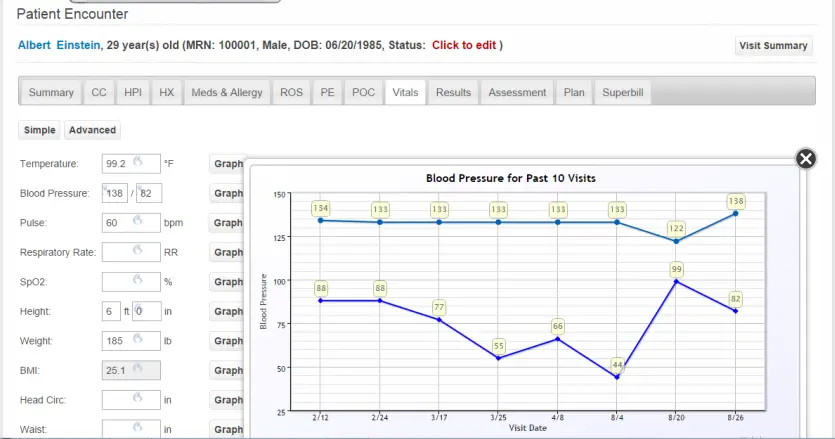Select the Advanced vitals view
This screenshot has height=439, width=835.
[92, 130]
